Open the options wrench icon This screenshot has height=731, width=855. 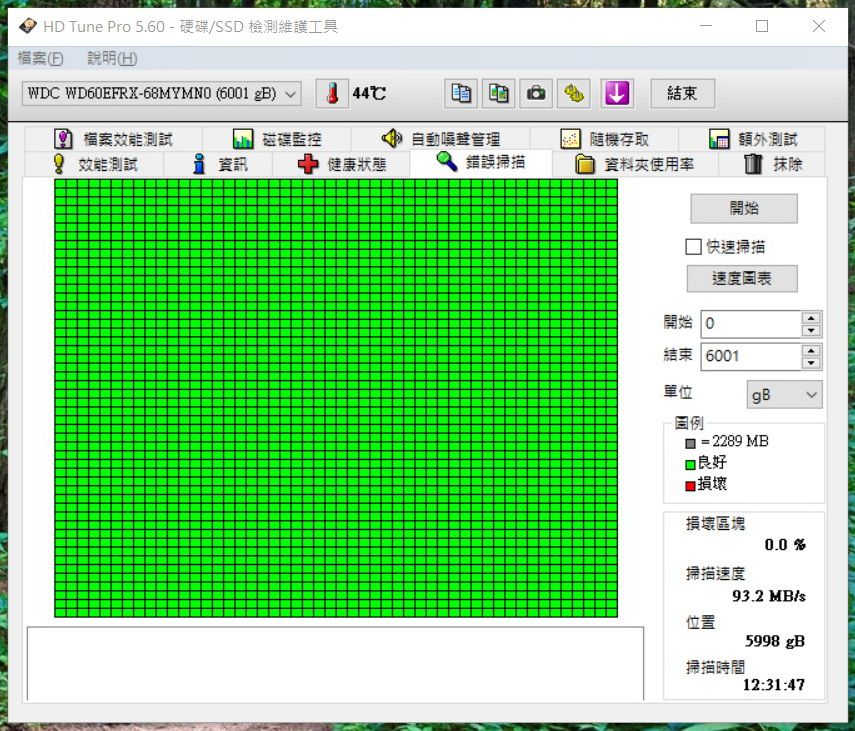tap(574, 94)
